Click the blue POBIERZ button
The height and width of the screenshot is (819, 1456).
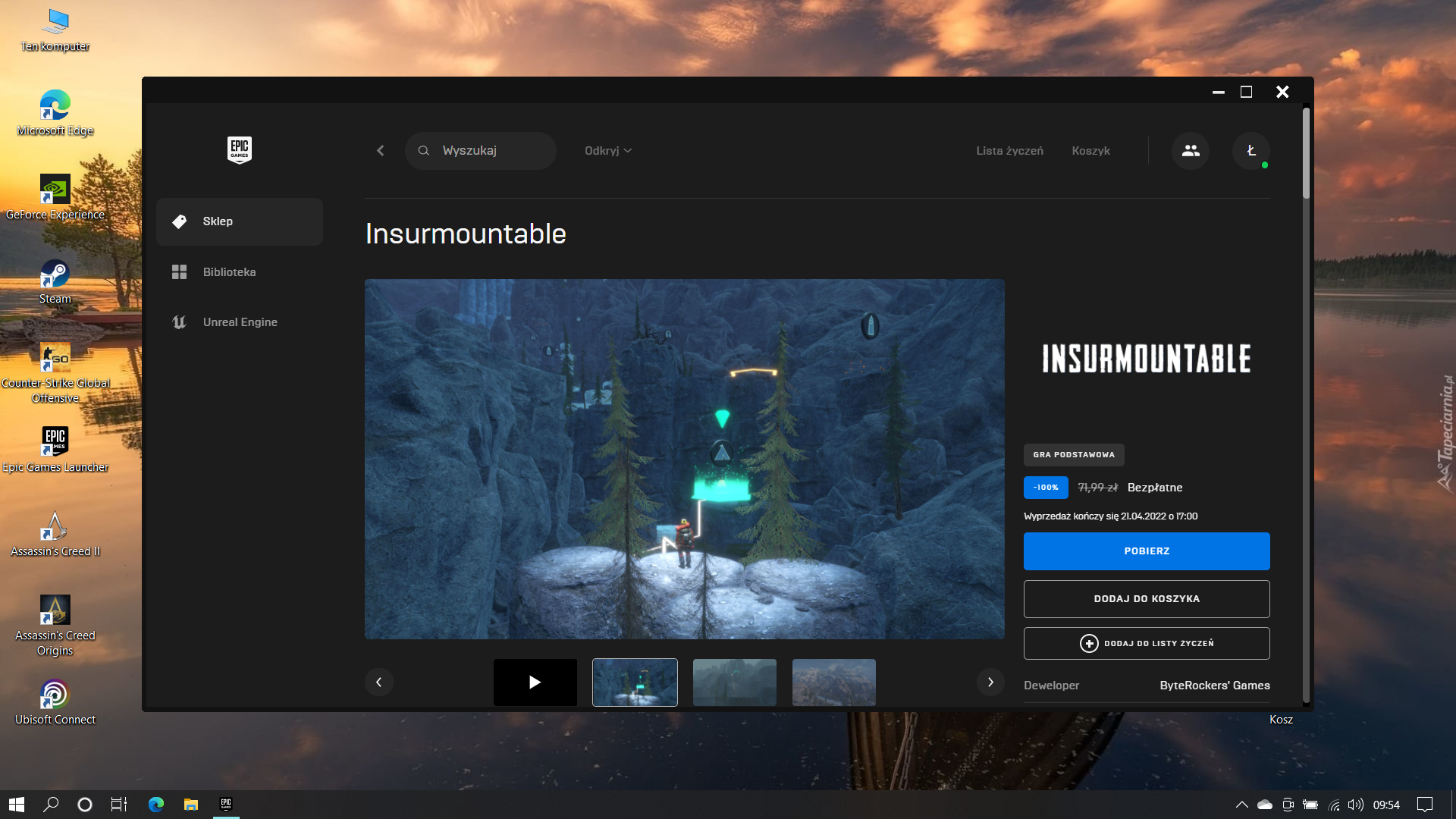click(x=1146, y=551)
